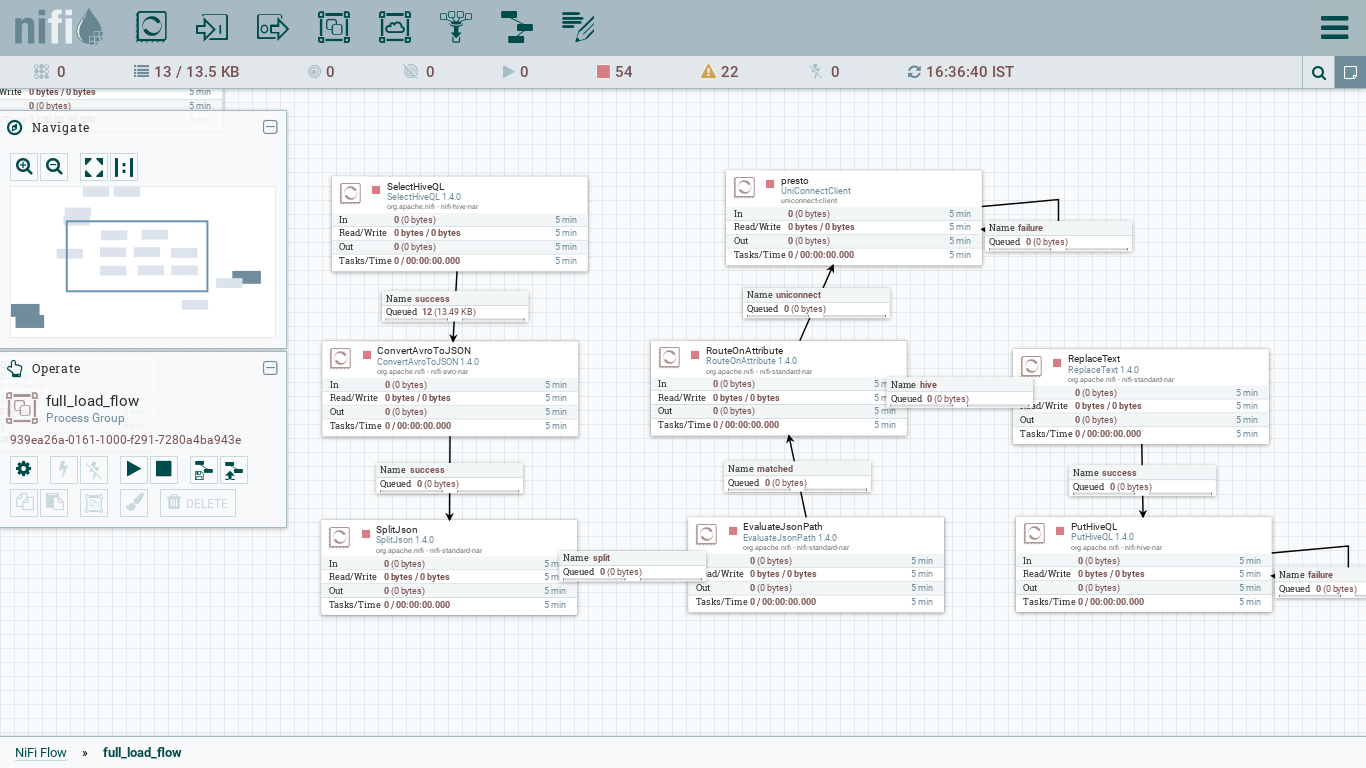
Task: Open the global search icon
Action: coord(1318,71)
